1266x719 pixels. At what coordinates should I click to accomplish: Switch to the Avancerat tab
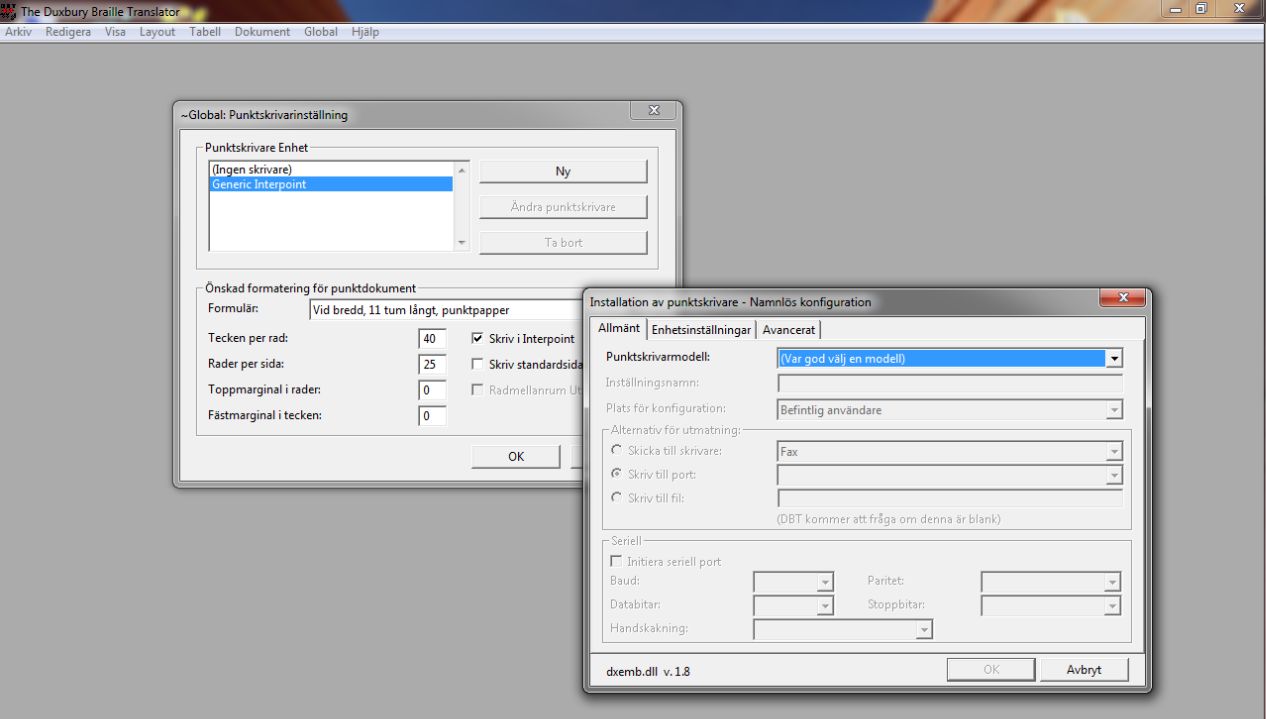coord(789,330)
